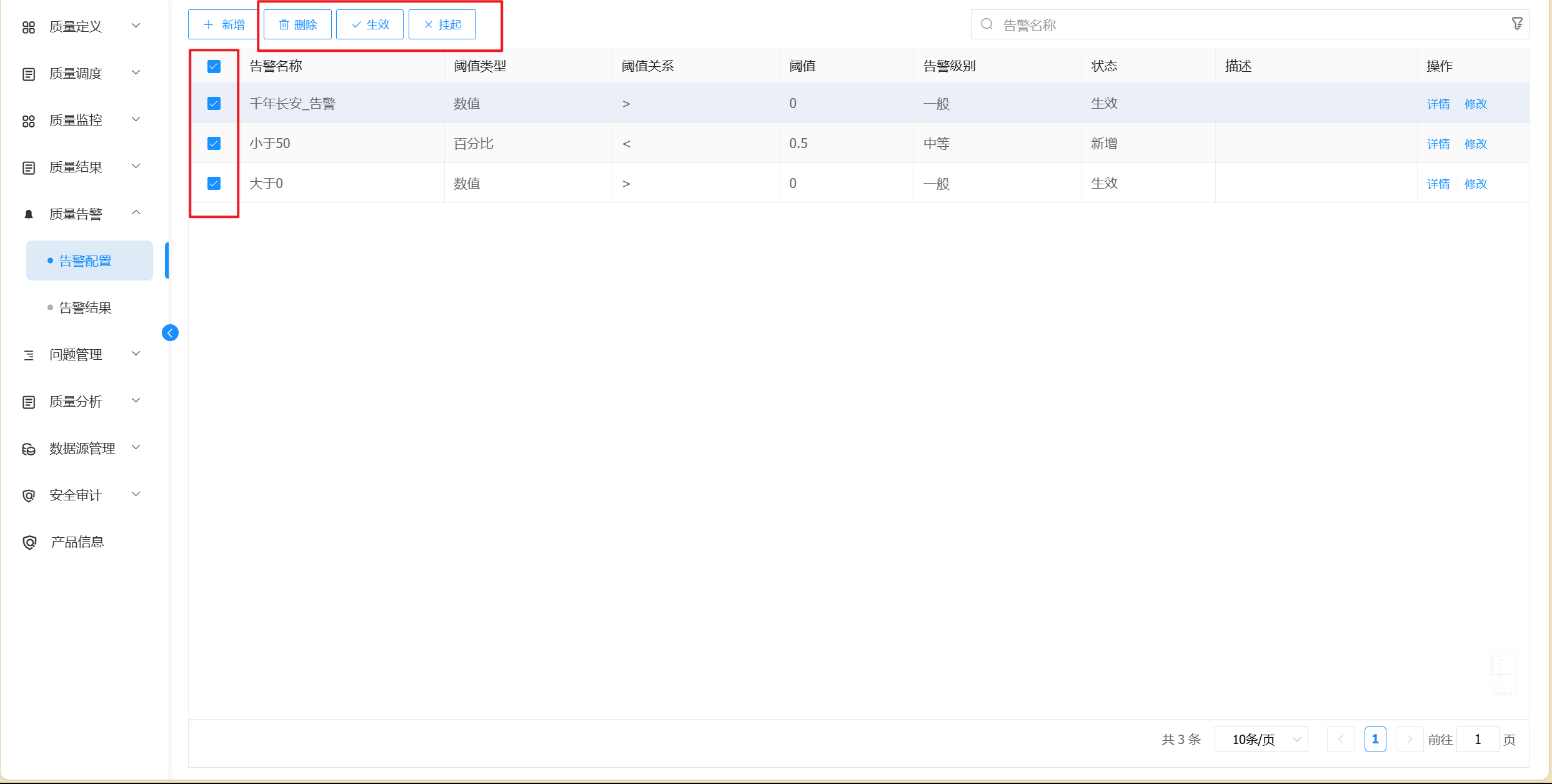Uncheck the 千年长安_告警 row checkbox

pyautogui.click(x=214, y=103)
